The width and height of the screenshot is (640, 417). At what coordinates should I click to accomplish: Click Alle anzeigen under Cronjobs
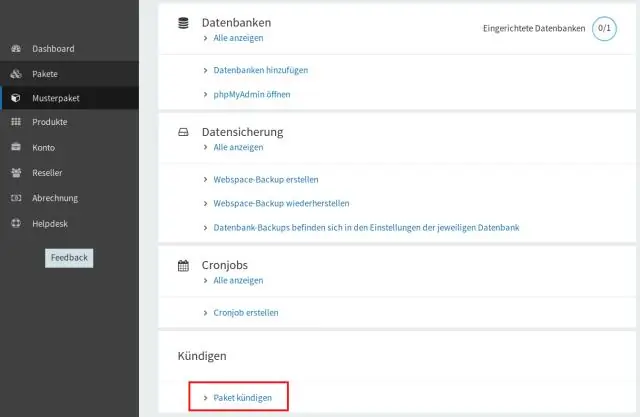pos(238,280)
